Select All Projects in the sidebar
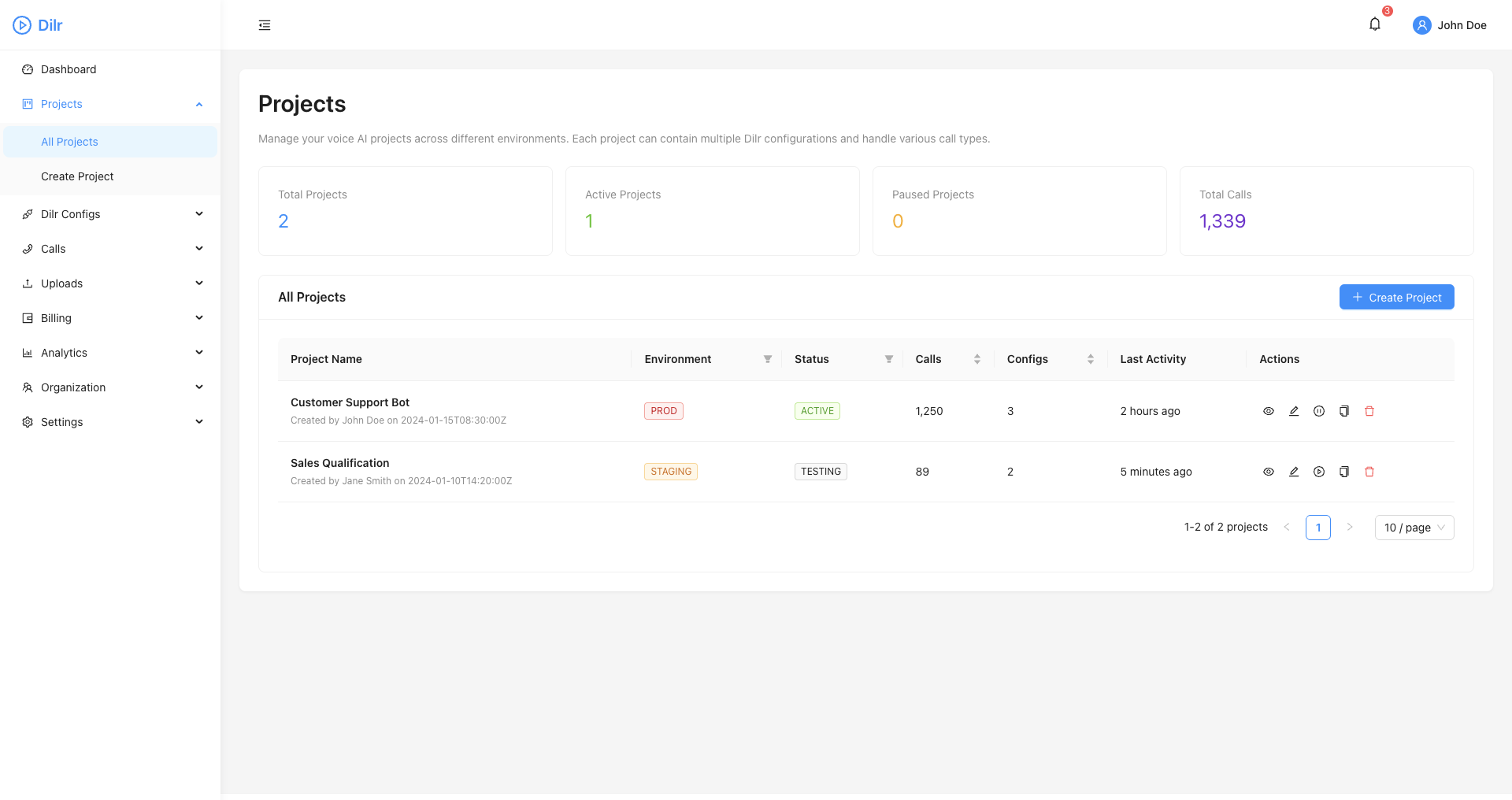Image resolution: width=1512 pixels, height=800 pixels. point(69,142)
